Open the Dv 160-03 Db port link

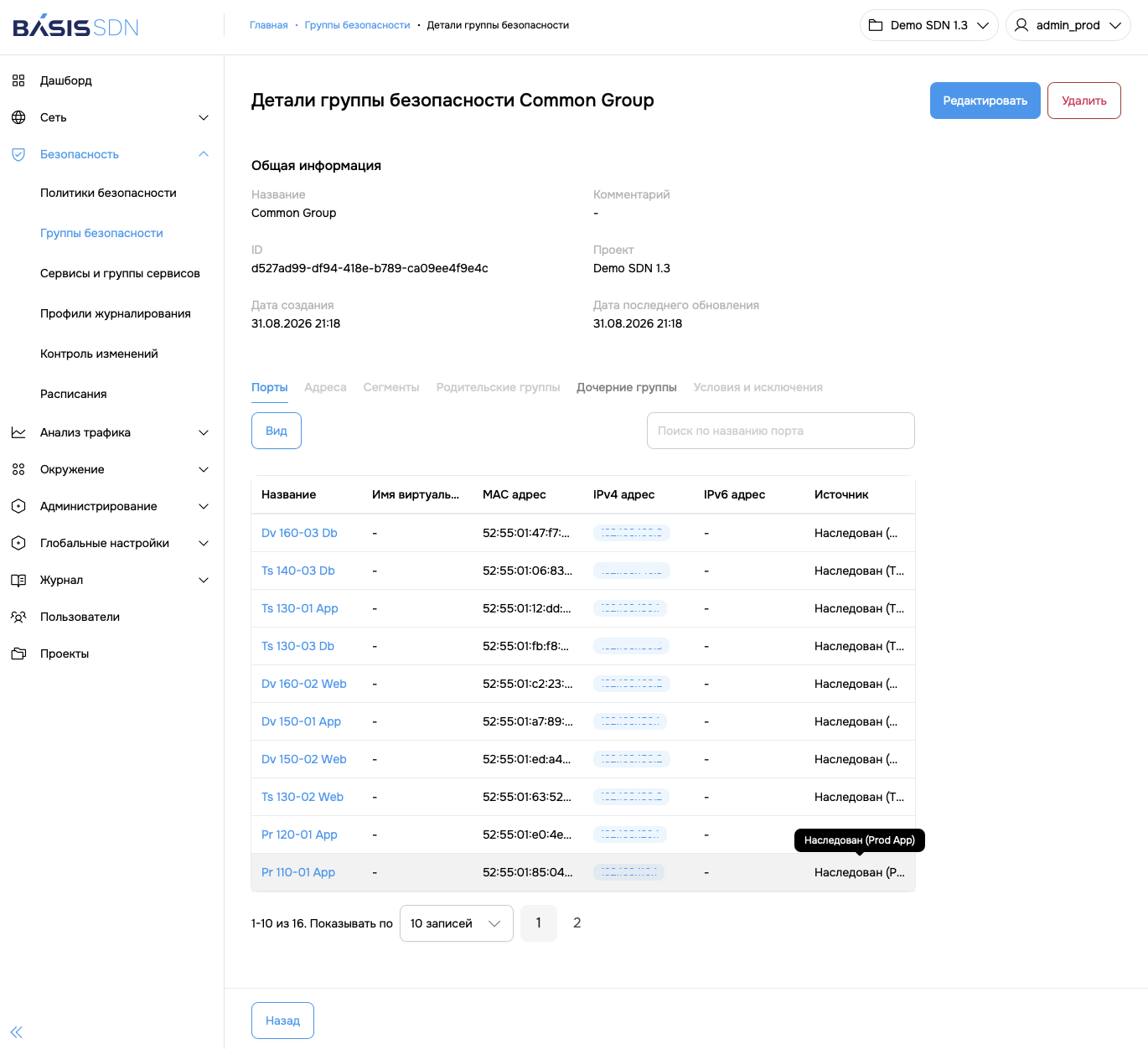tap(299, 533)
